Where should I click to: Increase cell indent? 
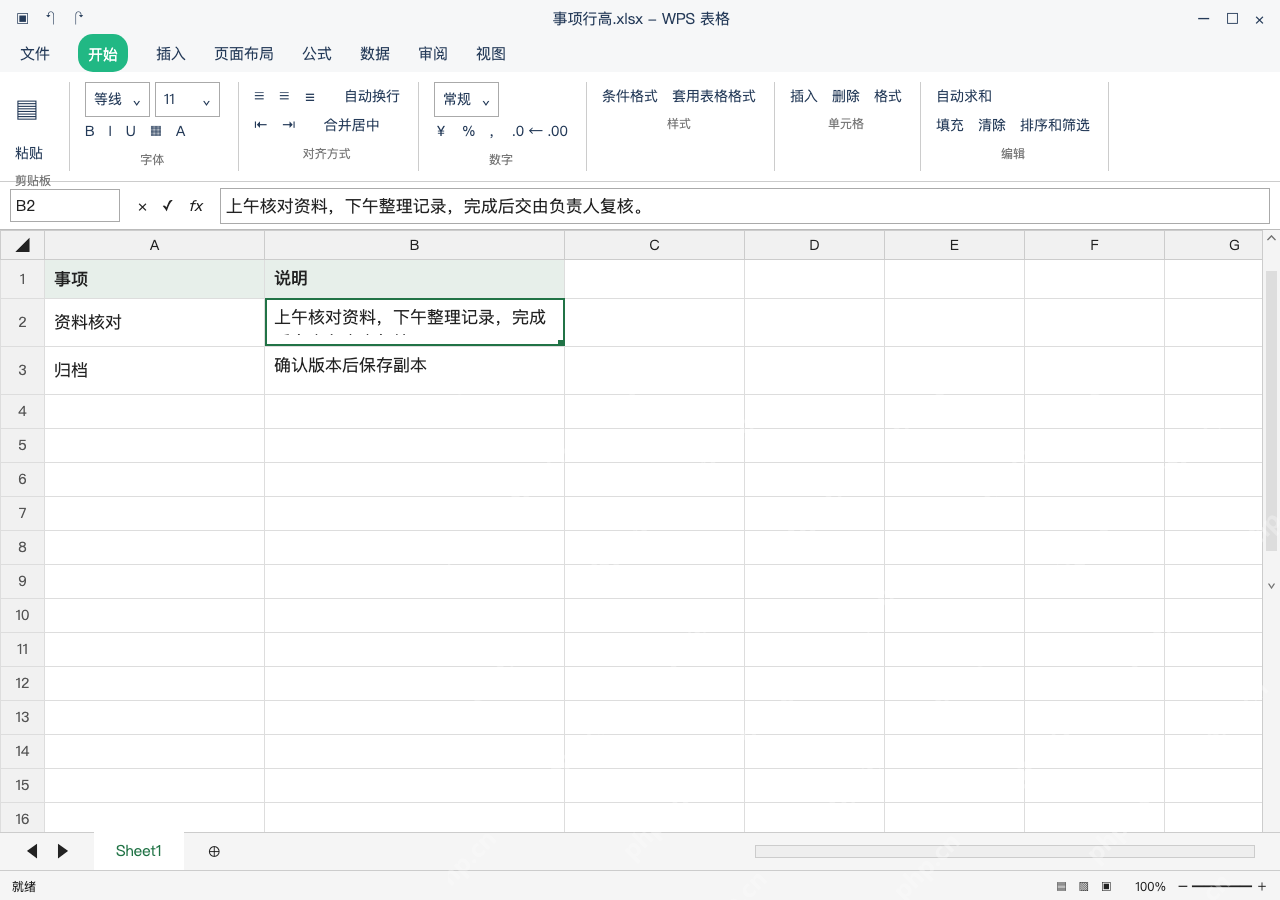[289, 125]
